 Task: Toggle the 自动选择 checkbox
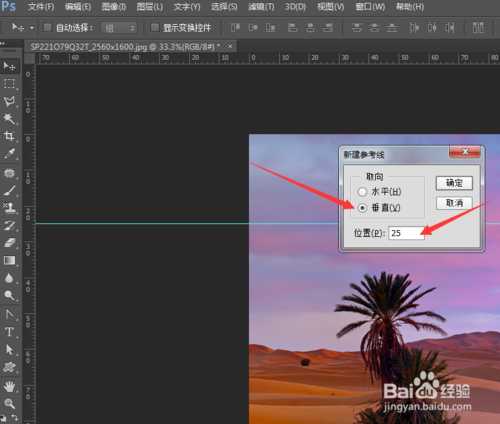point(48,28)
